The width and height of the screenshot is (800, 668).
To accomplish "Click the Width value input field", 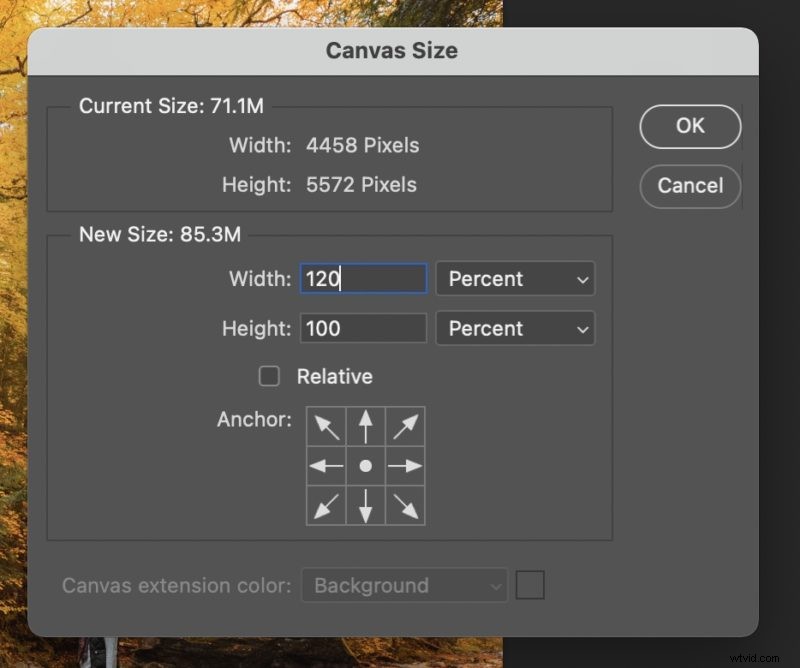I will [x=363, y=279].
